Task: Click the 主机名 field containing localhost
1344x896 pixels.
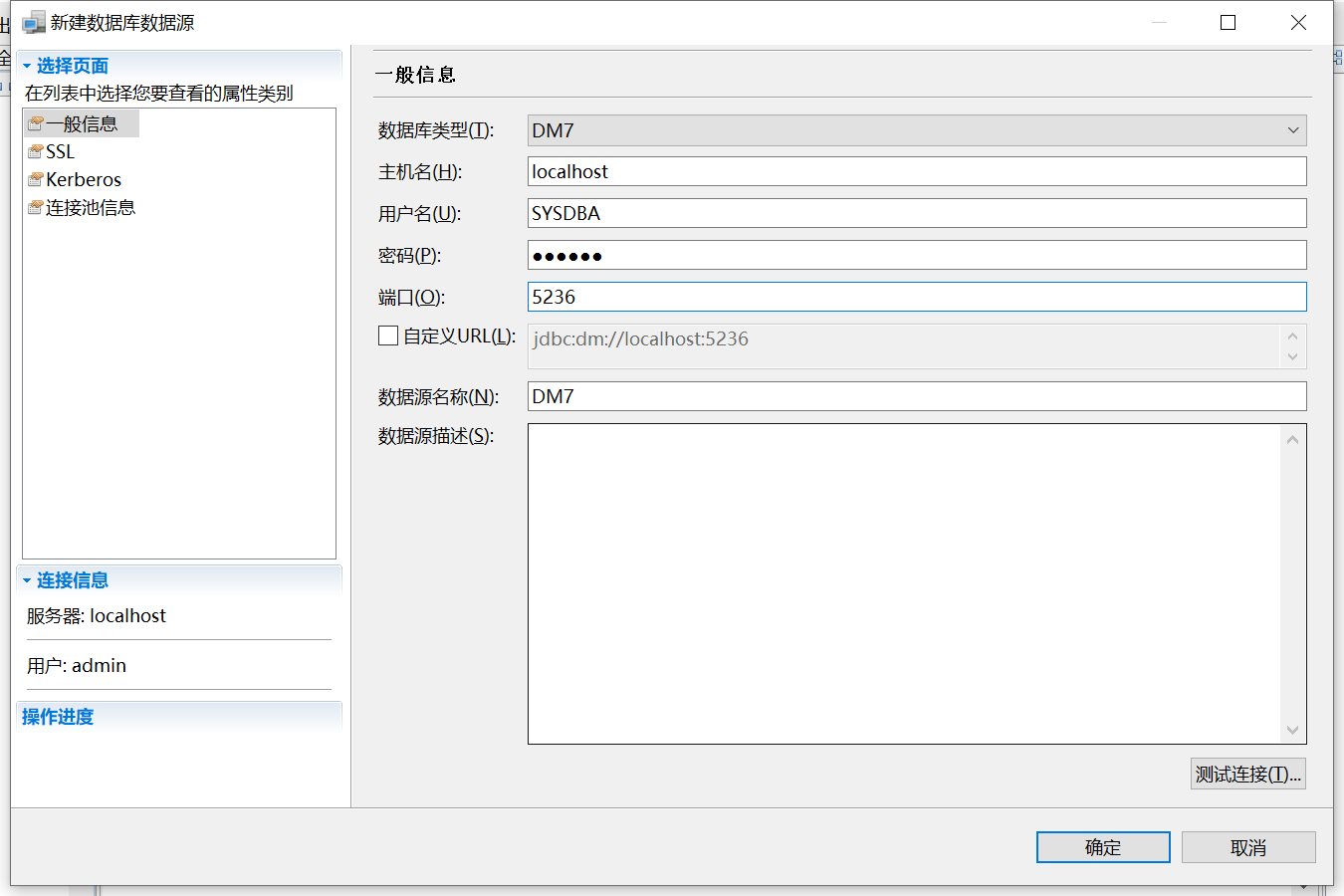Action: pyautogui.click(x=917, y=171)
